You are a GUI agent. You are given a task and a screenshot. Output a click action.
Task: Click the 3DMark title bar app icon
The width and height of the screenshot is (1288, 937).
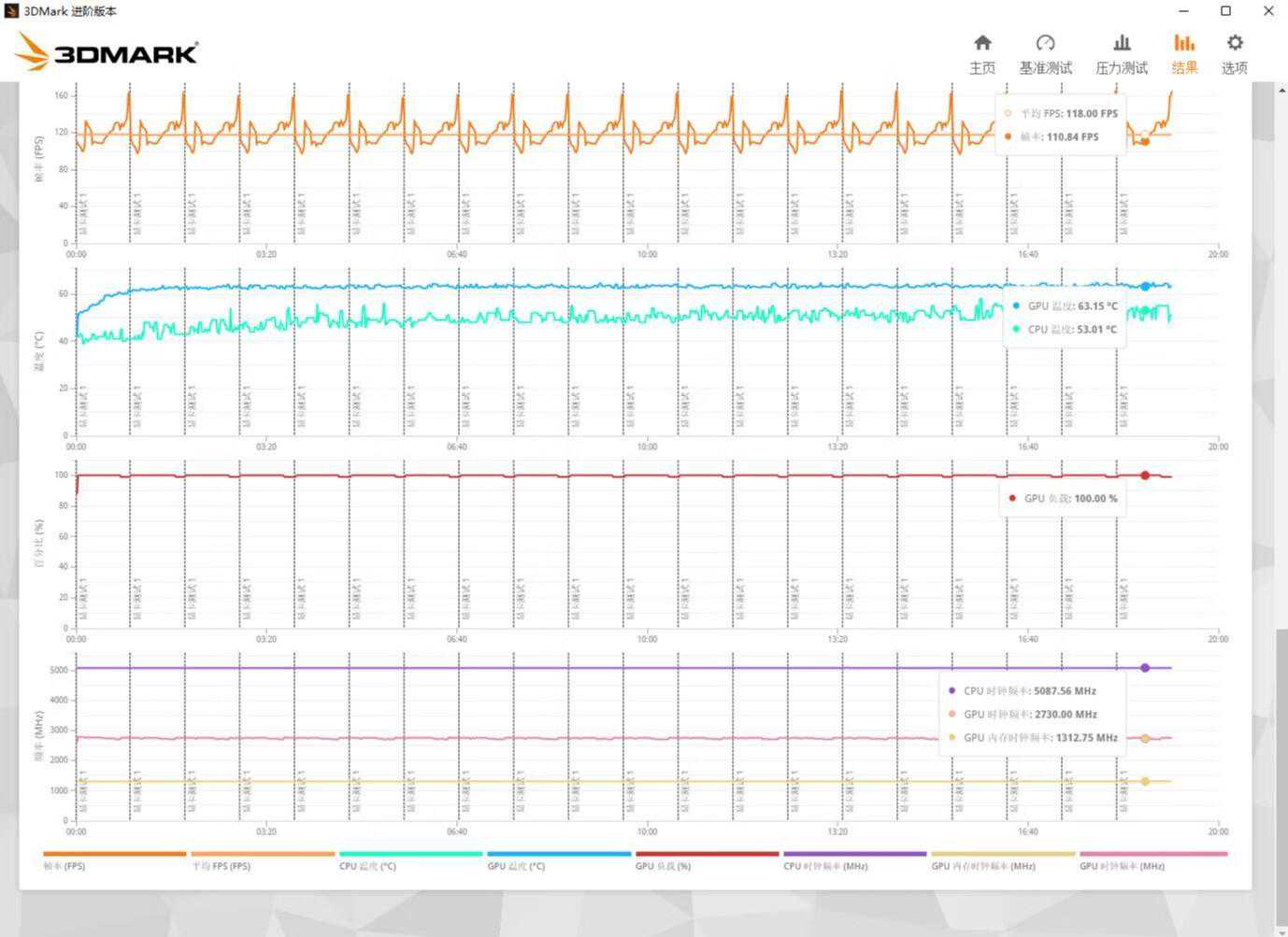click(x=11, y=11)
